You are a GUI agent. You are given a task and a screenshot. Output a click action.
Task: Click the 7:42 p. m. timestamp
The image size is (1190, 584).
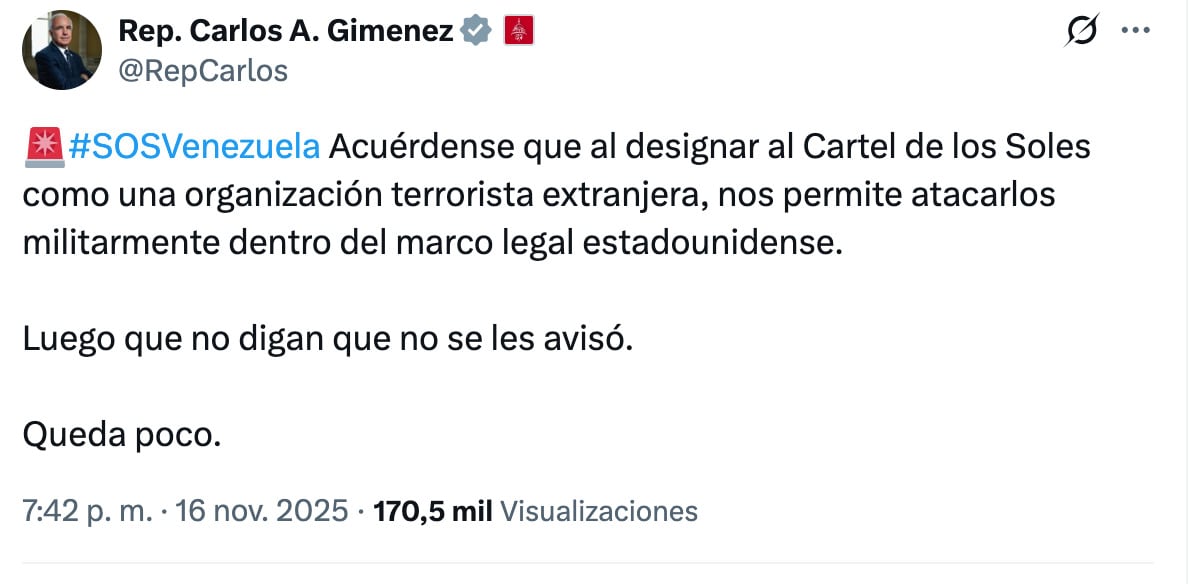pos(88,511)
